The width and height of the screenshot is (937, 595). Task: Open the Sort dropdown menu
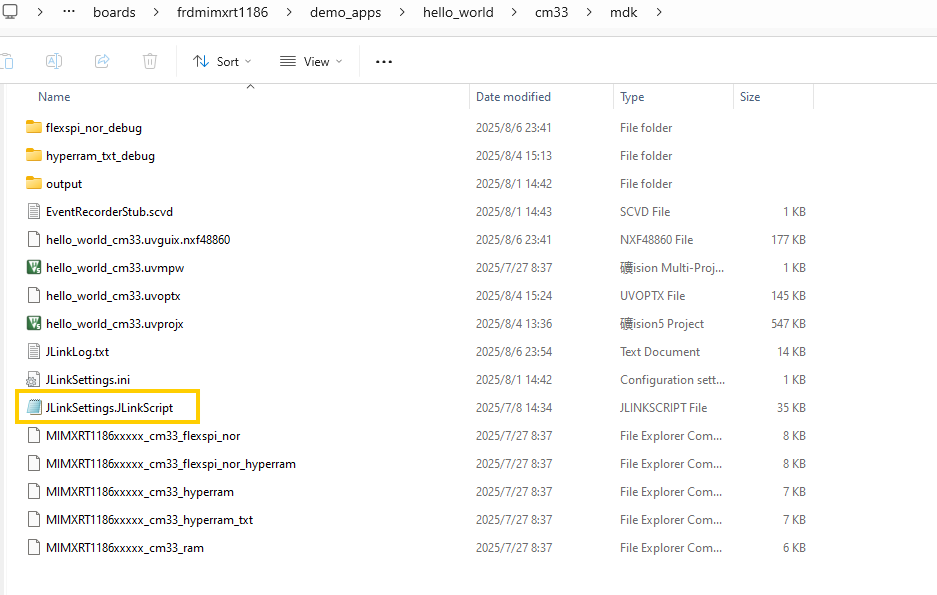tap(222, 62)
